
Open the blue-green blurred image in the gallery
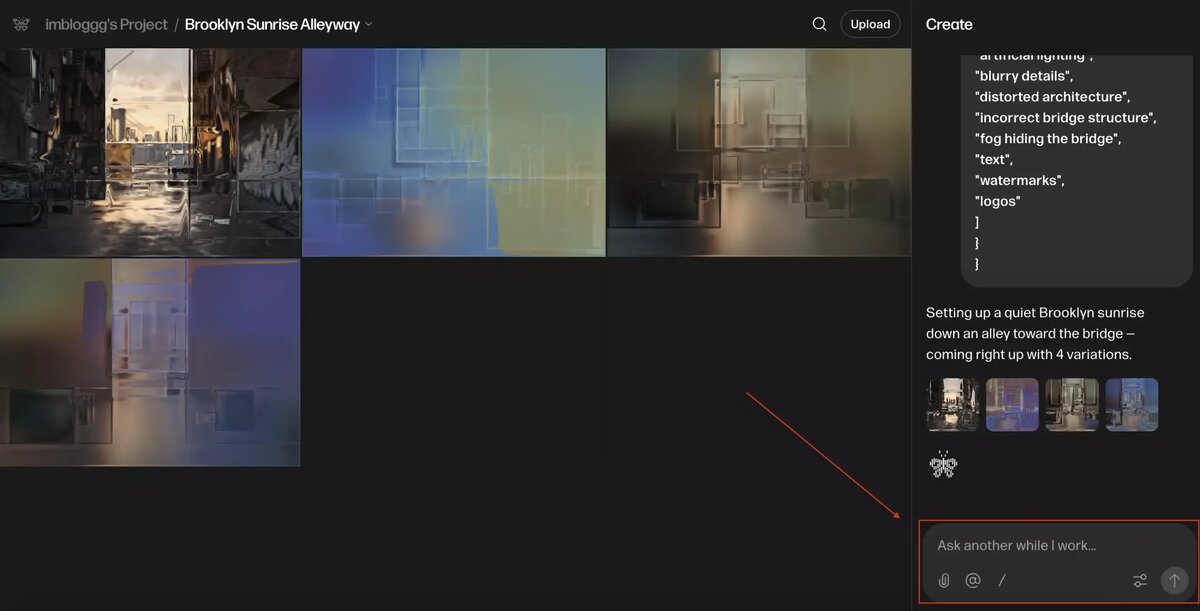coord(454,152)
